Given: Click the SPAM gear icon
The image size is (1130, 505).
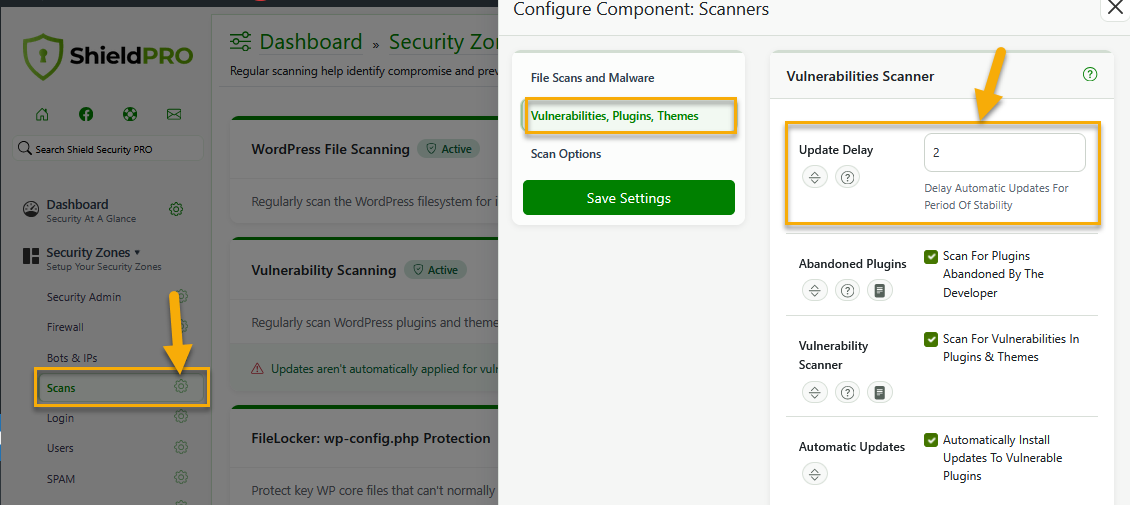Looking at the screenshot, I should point(181,477).
